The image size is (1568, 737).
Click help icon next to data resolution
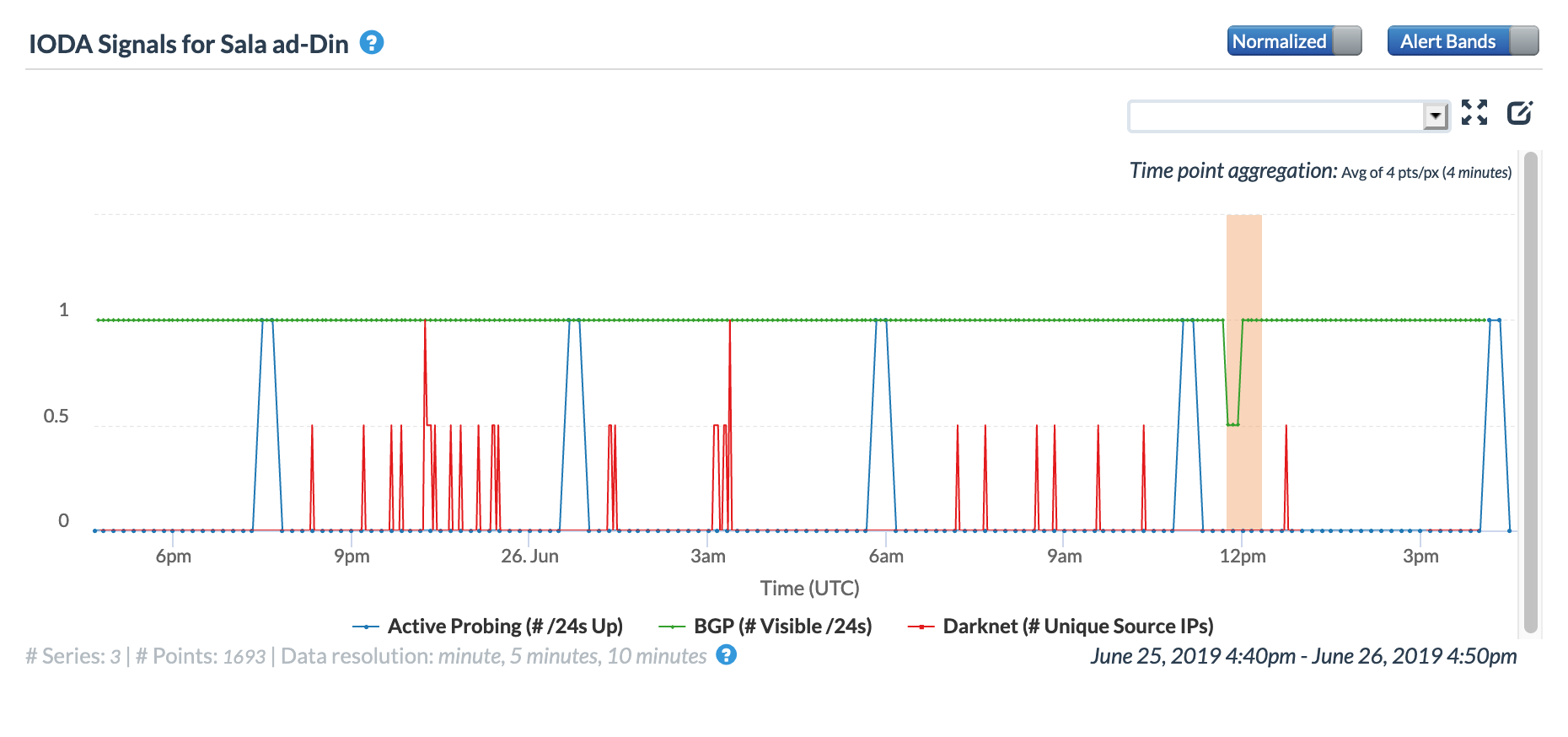pos(726,655)
